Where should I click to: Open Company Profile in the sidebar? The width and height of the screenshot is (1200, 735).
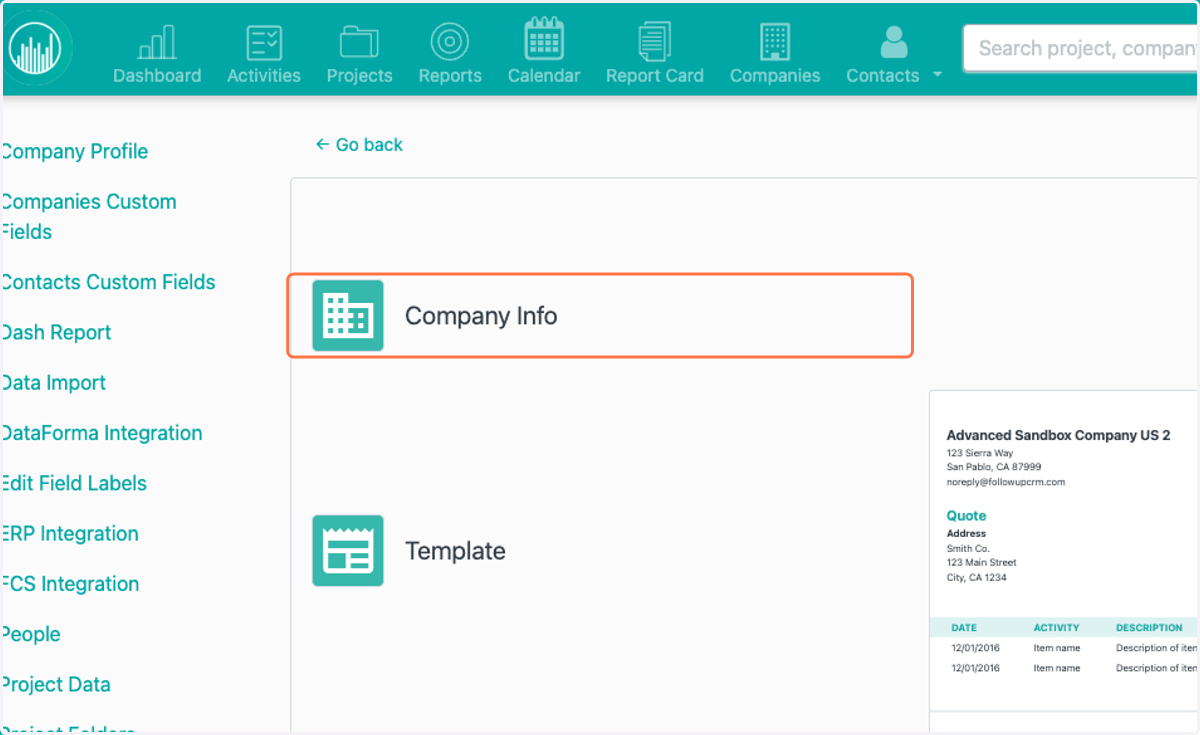click(74, 152)
